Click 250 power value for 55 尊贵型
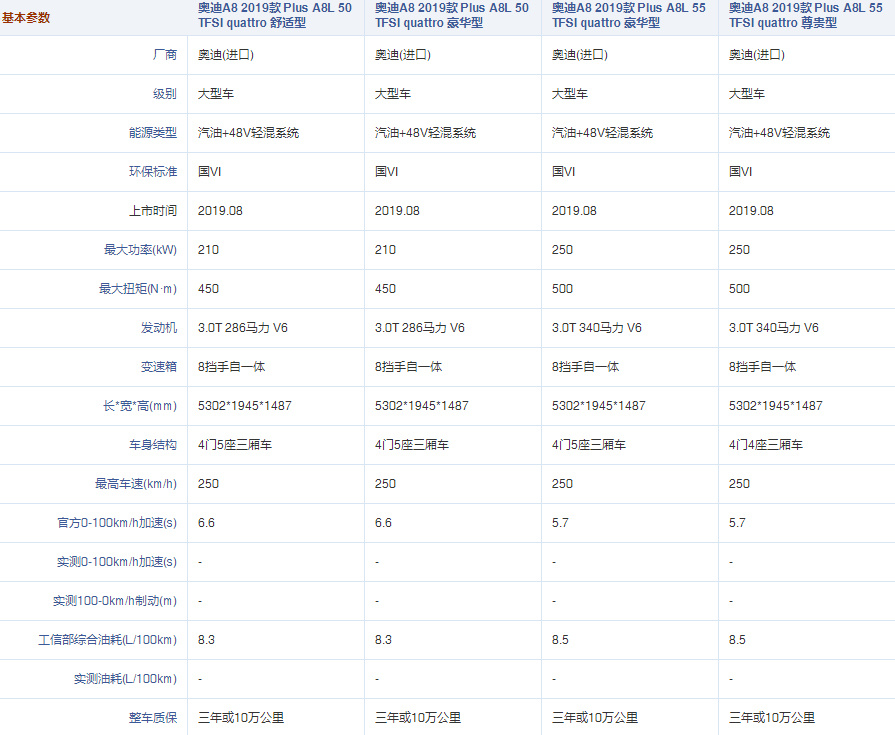This screenshot has width=895, height=735. point(739,250)
